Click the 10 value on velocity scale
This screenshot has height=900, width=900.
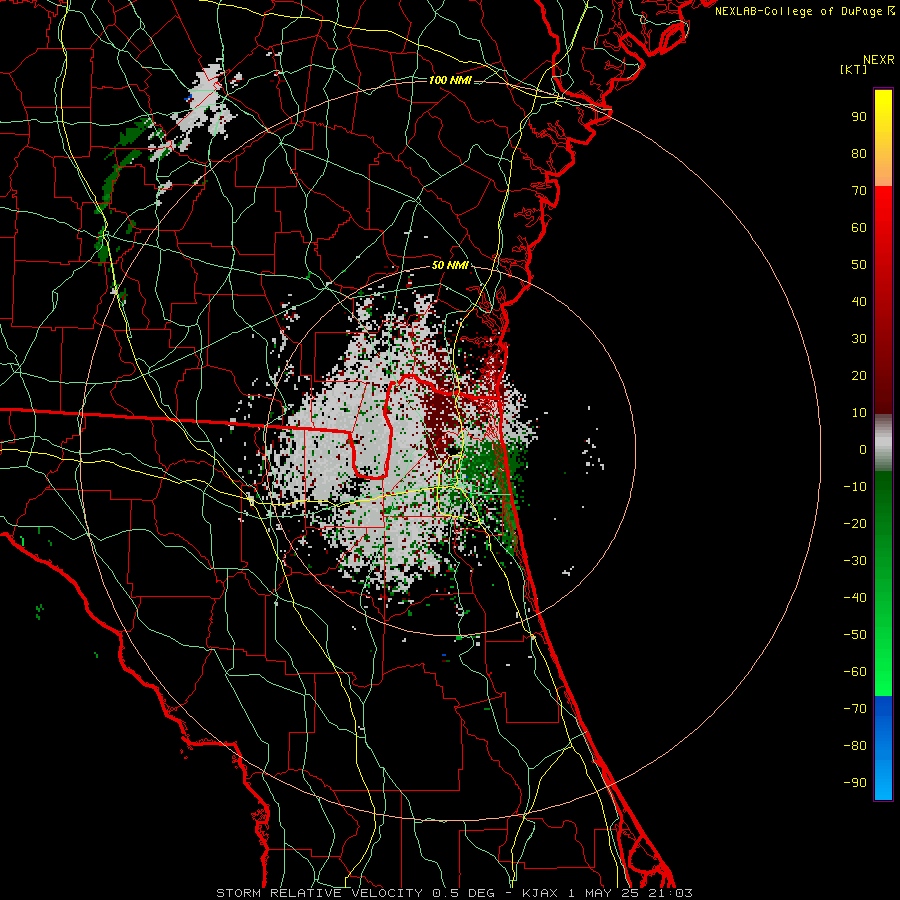pos(859,413)
